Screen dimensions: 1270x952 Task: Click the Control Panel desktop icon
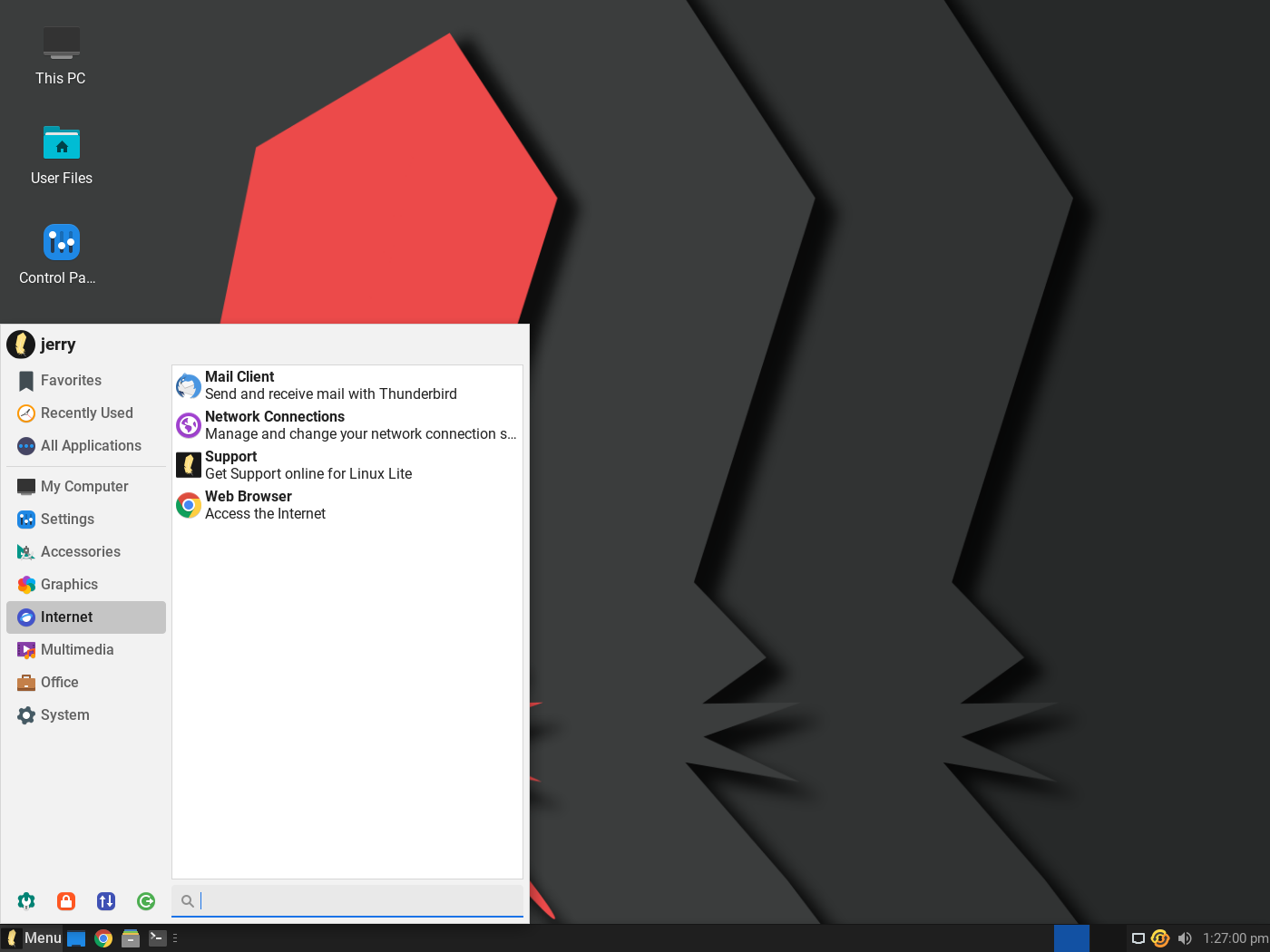point(61,255)
